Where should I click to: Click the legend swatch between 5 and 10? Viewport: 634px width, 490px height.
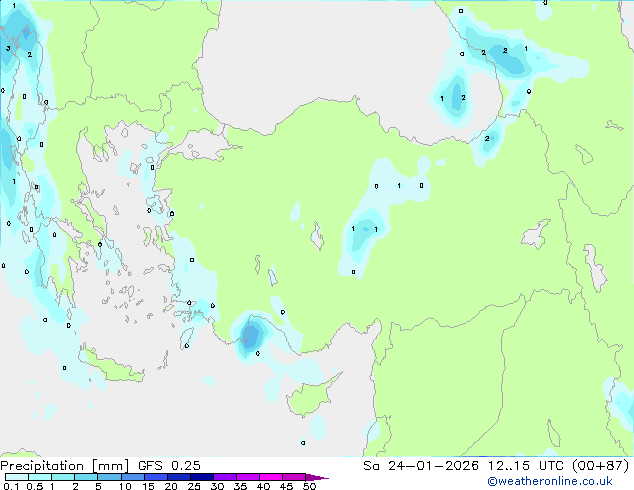click(x=110, y=477)
